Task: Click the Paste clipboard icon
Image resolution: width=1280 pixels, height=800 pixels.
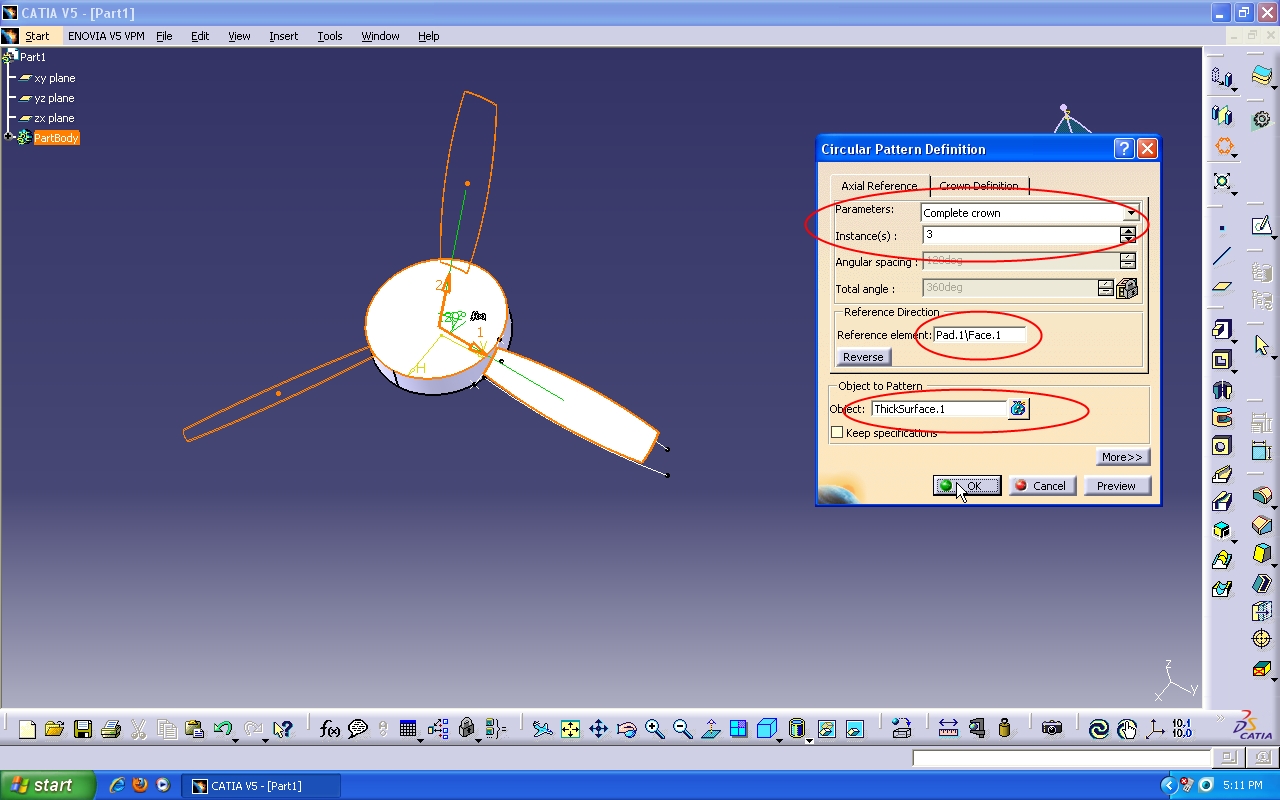Action: coord(195,729)
